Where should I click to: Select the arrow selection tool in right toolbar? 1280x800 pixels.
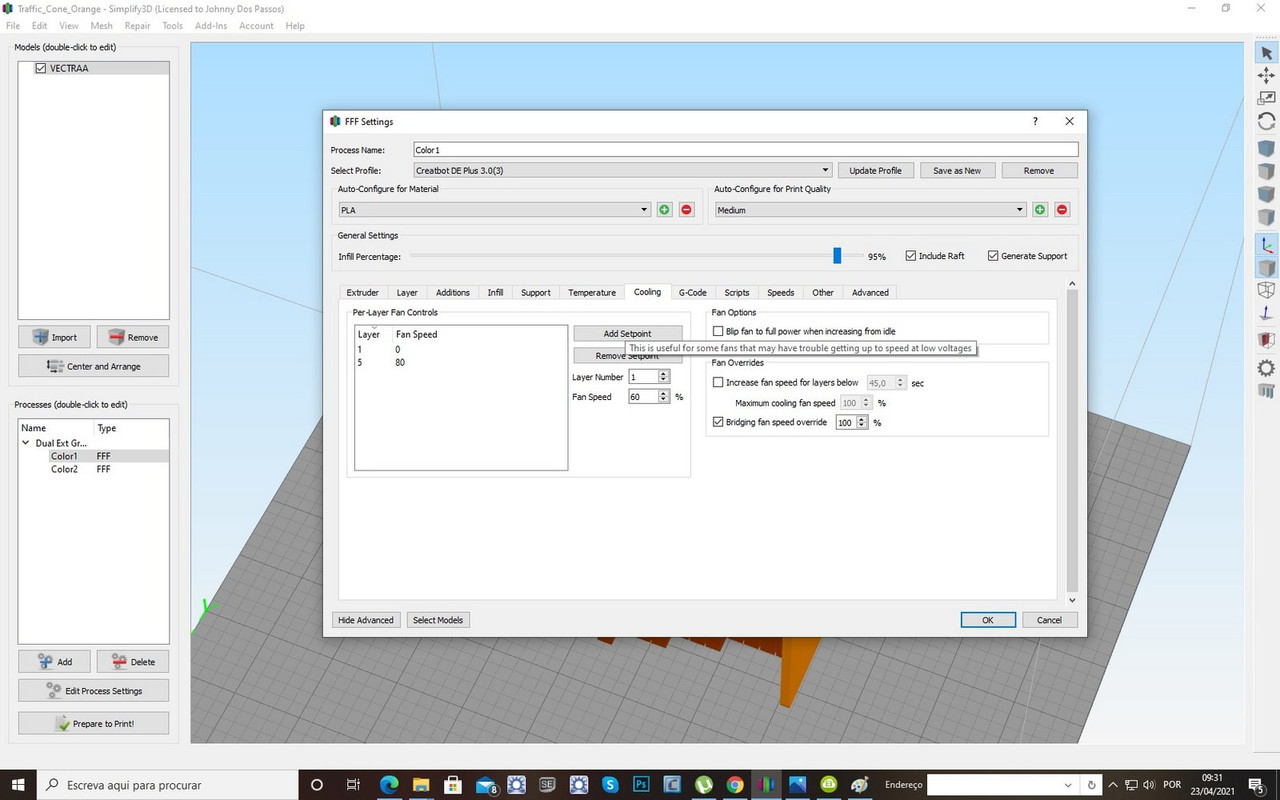(1266, 52)
